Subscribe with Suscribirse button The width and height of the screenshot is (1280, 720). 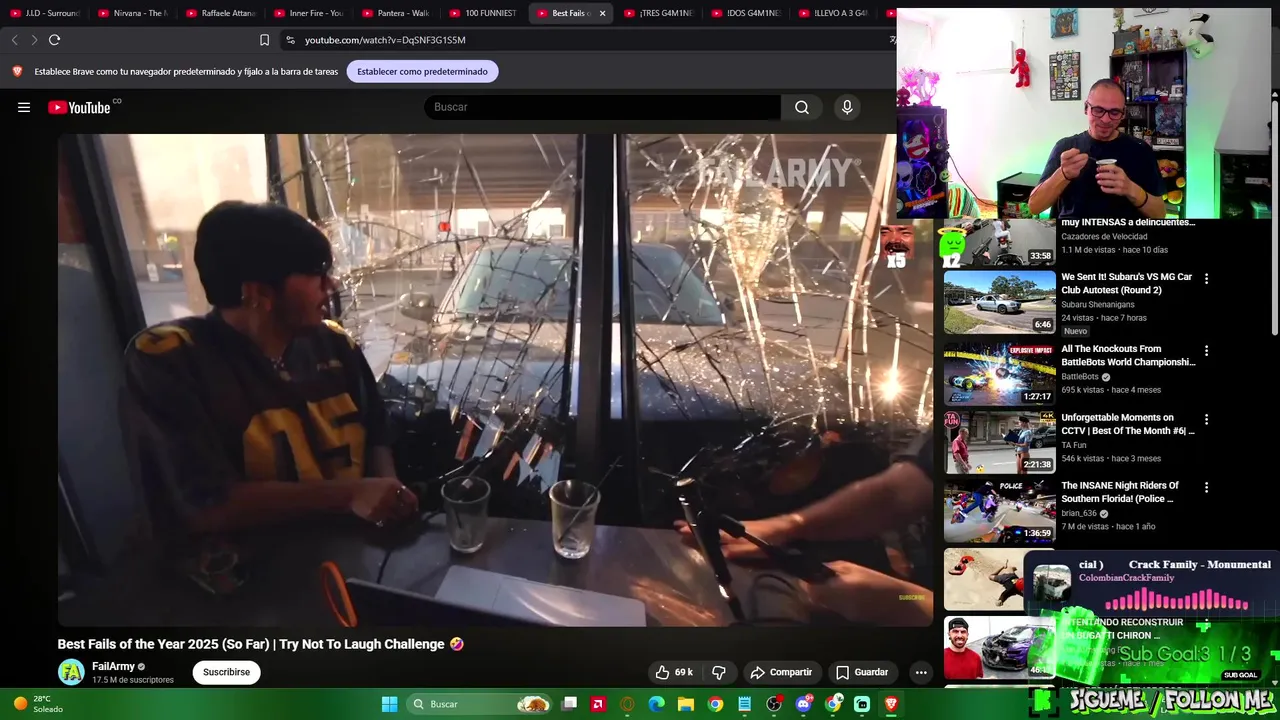(226, 672)
